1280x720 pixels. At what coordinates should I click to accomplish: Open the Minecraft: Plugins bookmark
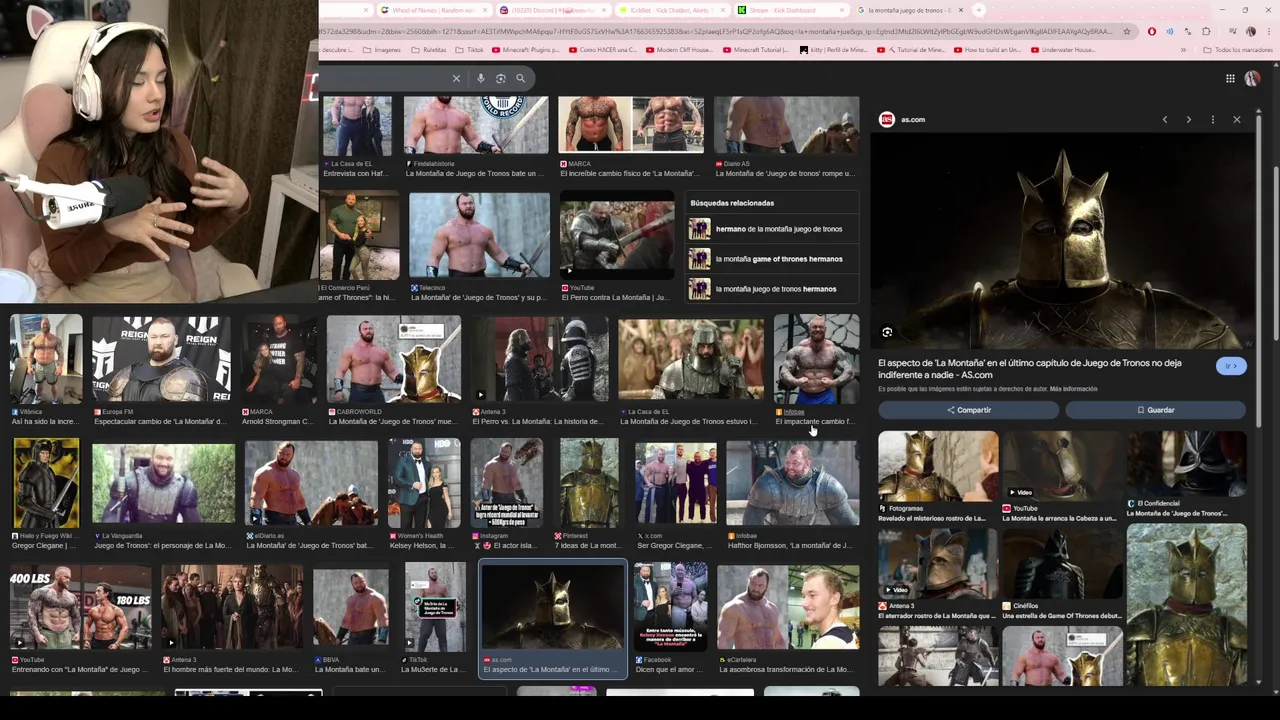528,49
